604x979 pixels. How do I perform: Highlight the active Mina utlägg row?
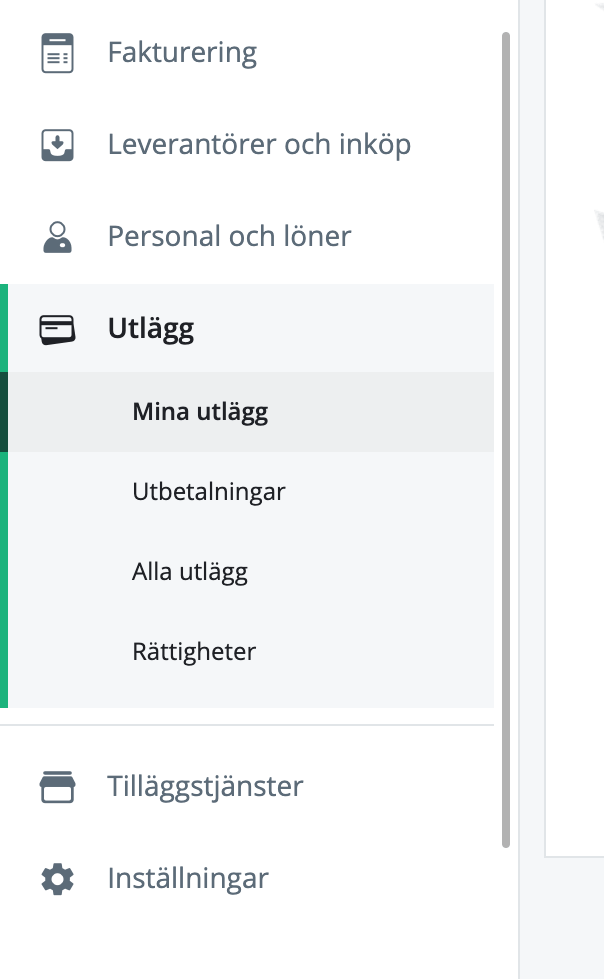[250, 412]
